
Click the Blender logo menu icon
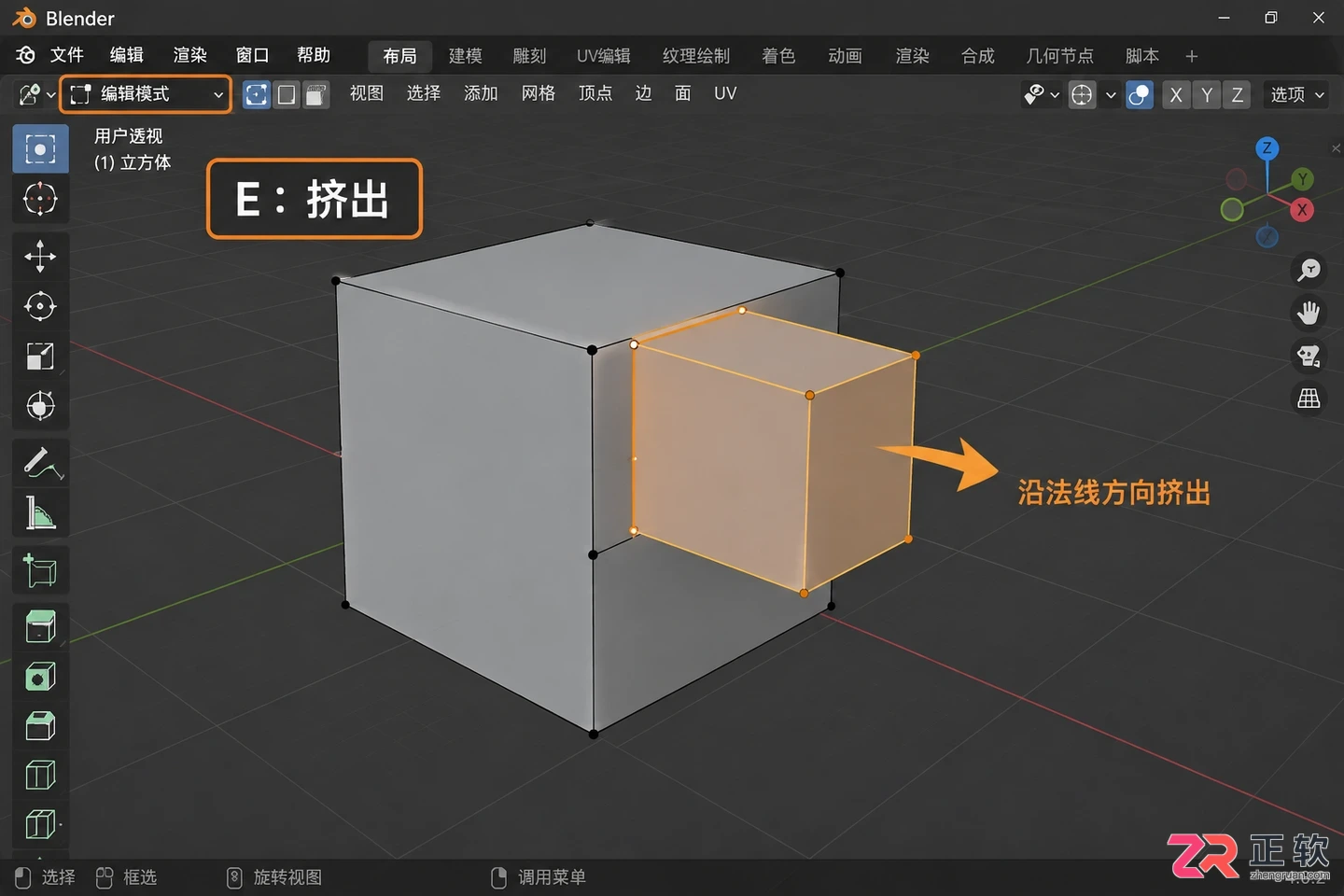point(26,55)
